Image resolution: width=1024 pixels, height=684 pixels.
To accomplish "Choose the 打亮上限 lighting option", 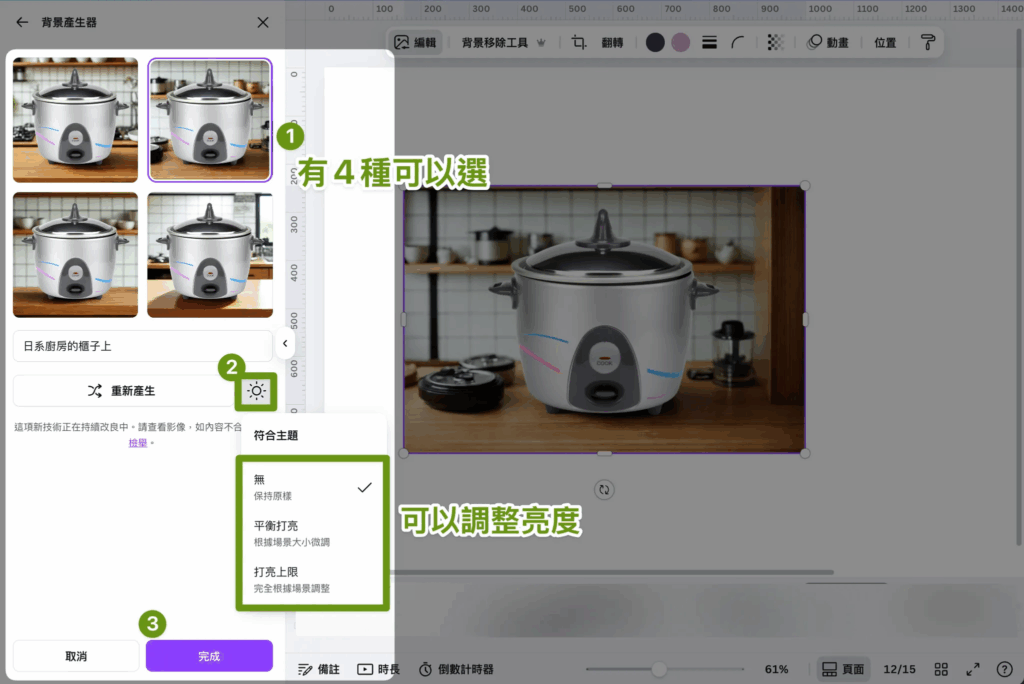I will (313, 579).
